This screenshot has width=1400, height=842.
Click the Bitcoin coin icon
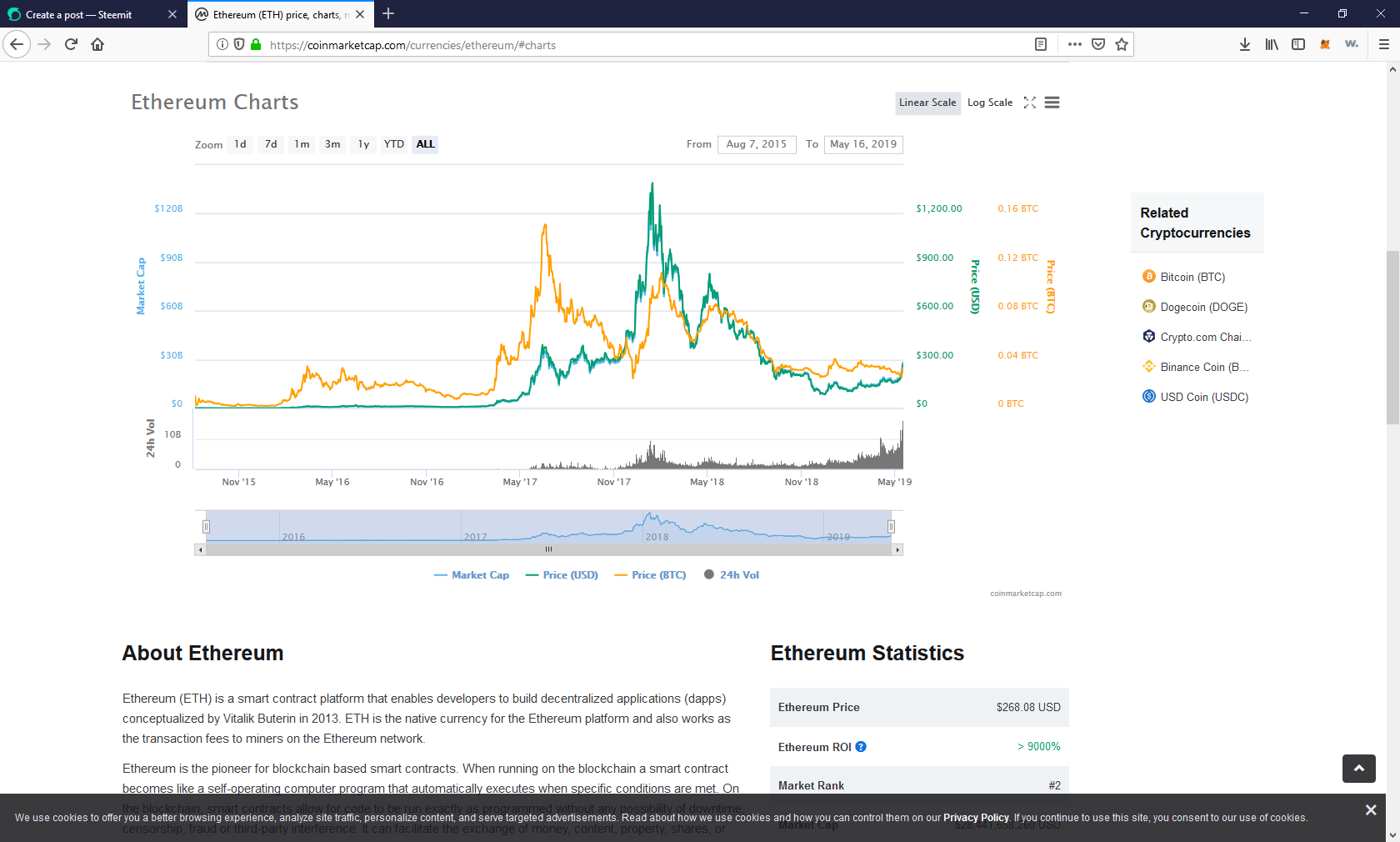(x=1149, y=277)
